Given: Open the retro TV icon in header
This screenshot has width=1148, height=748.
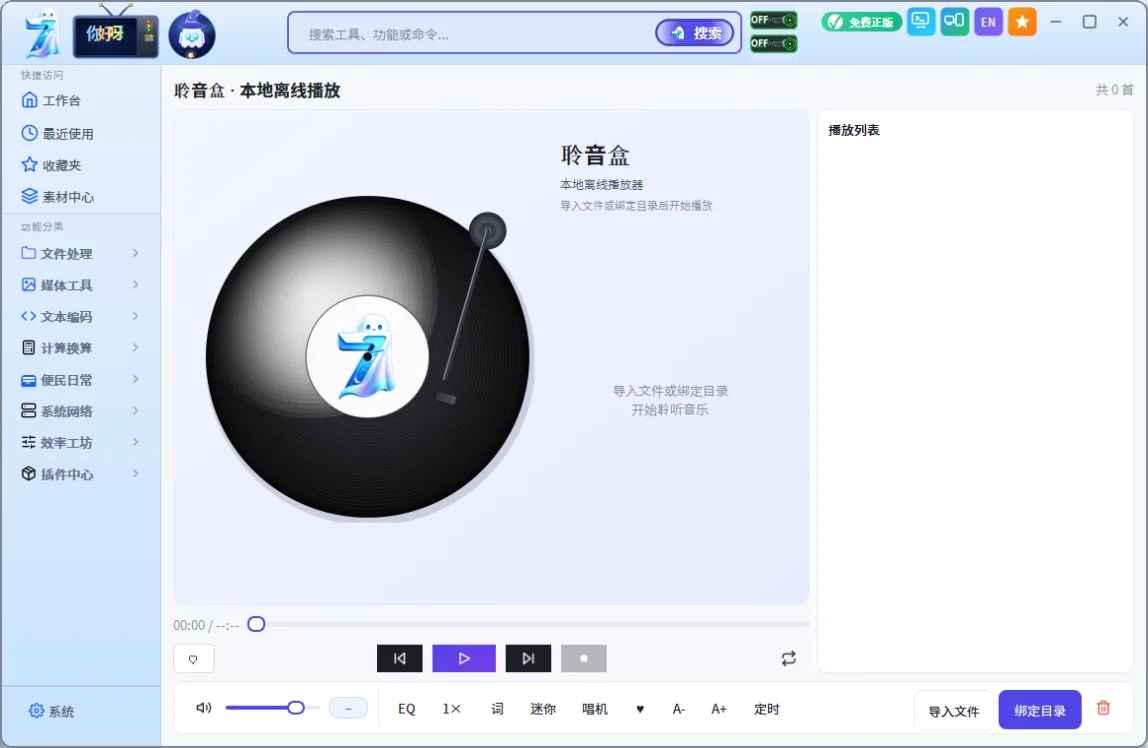Looking at the screenshot, I should (x=116, y=33).
